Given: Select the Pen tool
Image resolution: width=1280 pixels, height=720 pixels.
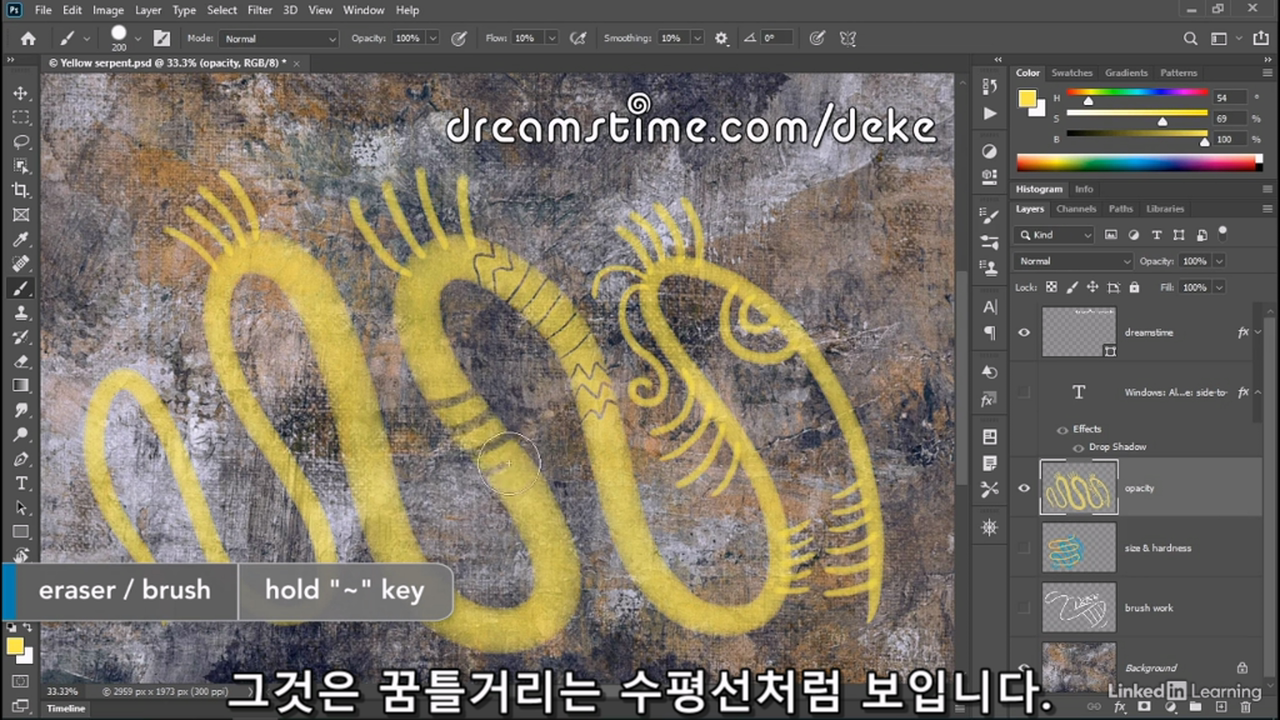Looking at the screenshot, I should [21, 459].
